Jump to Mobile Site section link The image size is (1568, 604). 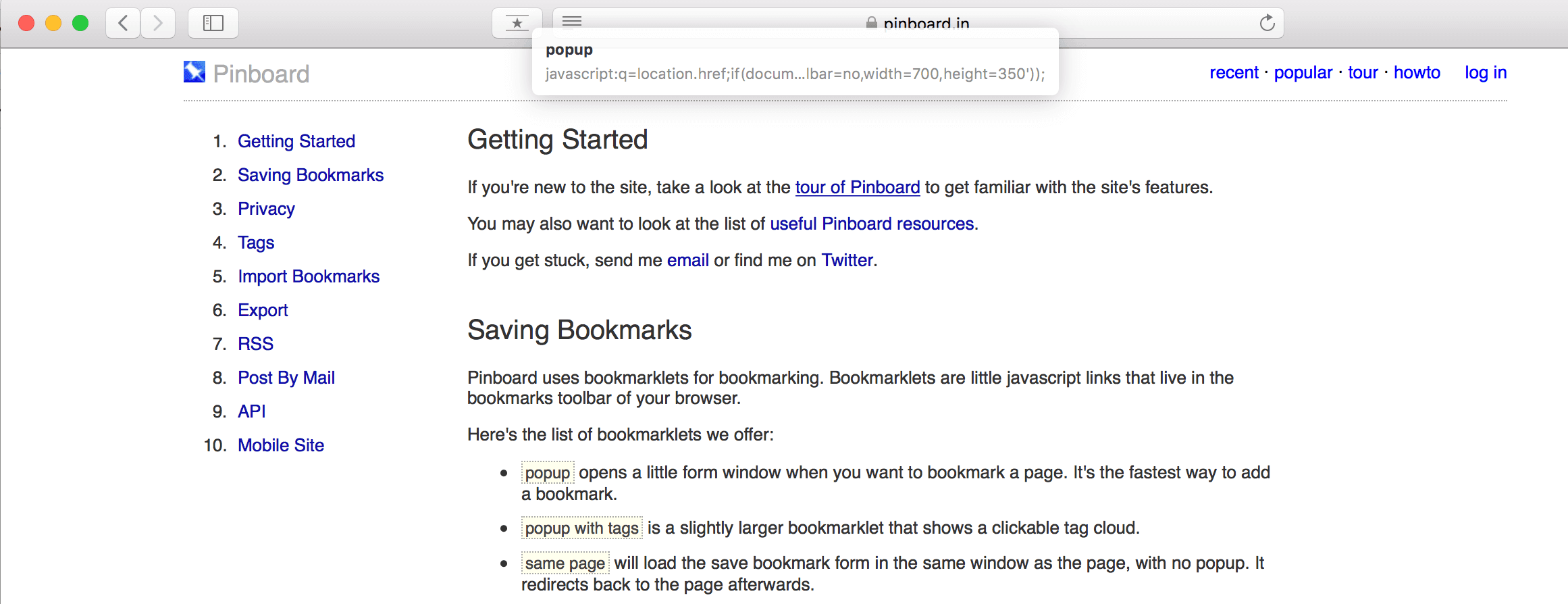(x=281, y=445)
